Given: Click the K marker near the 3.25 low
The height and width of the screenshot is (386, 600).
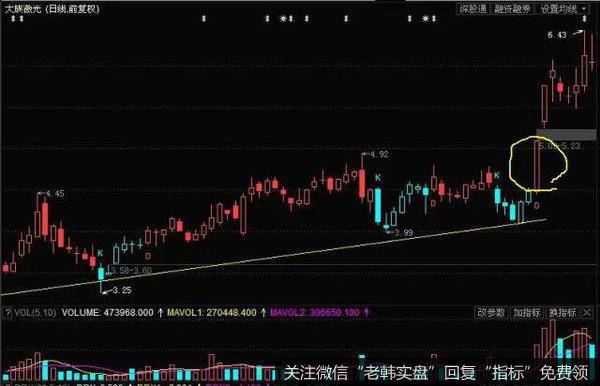Looking at the screenshot, I should [x=100, y=253].
